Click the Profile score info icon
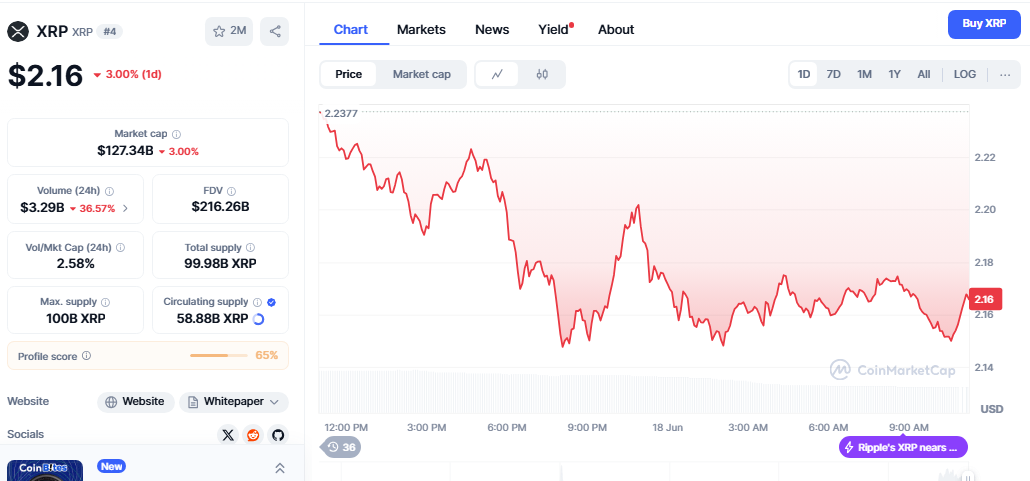The image size is (1030, 481). (87, 356)
